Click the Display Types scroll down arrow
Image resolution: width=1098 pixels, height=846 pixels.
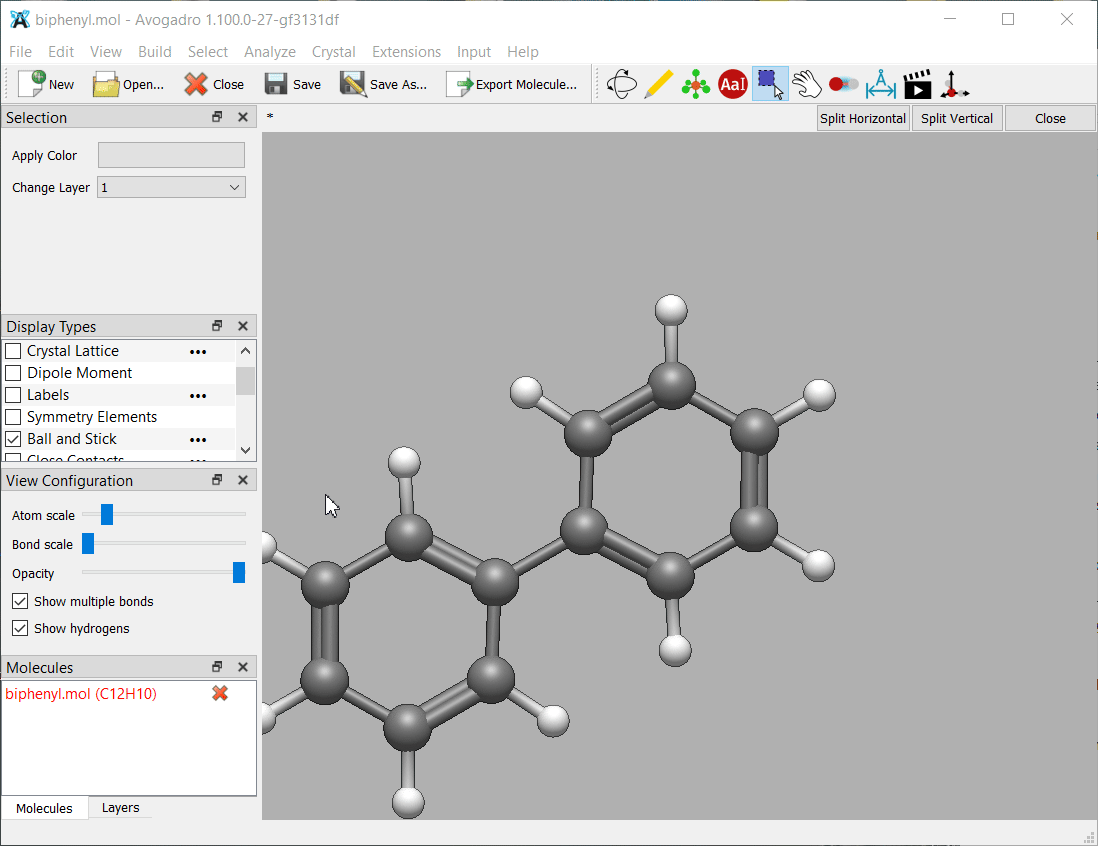[x=245, y=450]
